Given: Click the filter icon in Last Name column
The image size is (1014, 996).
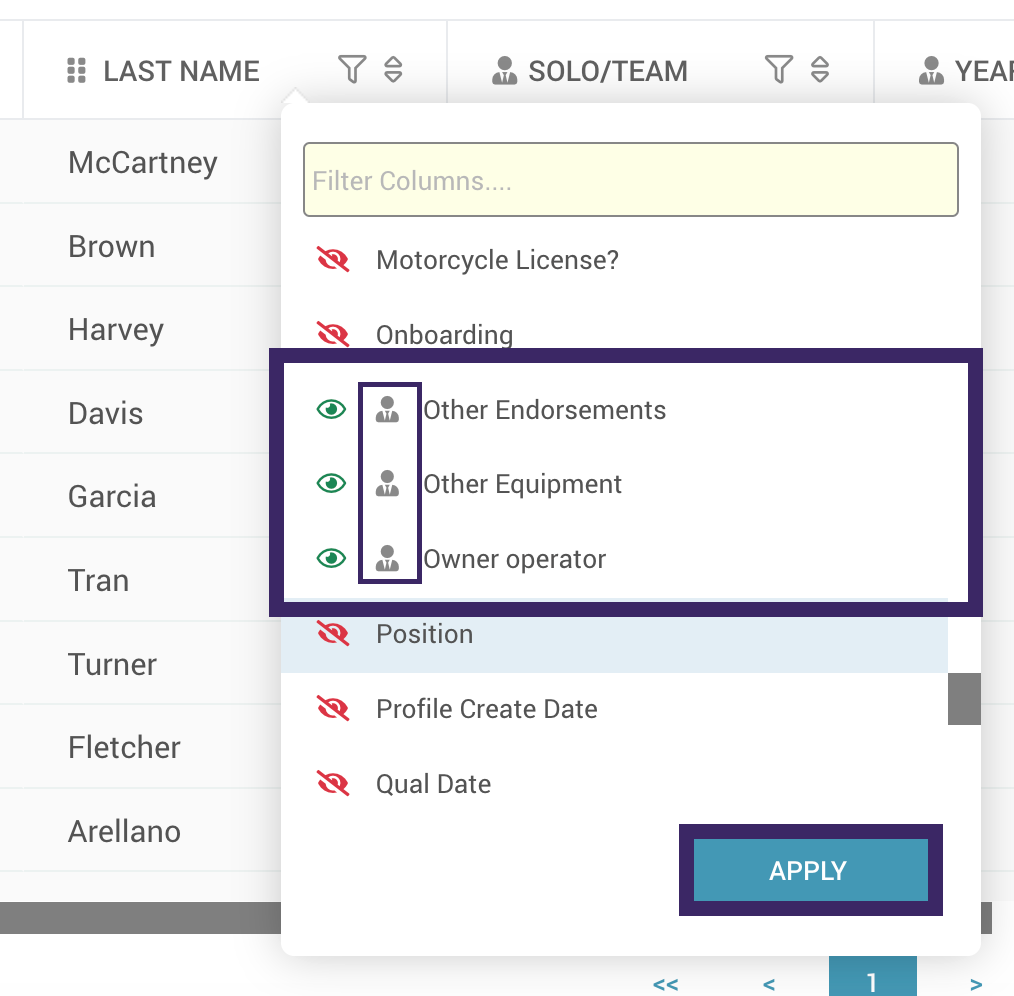Looking at the screenshot, I should click(x=351, y=70).
